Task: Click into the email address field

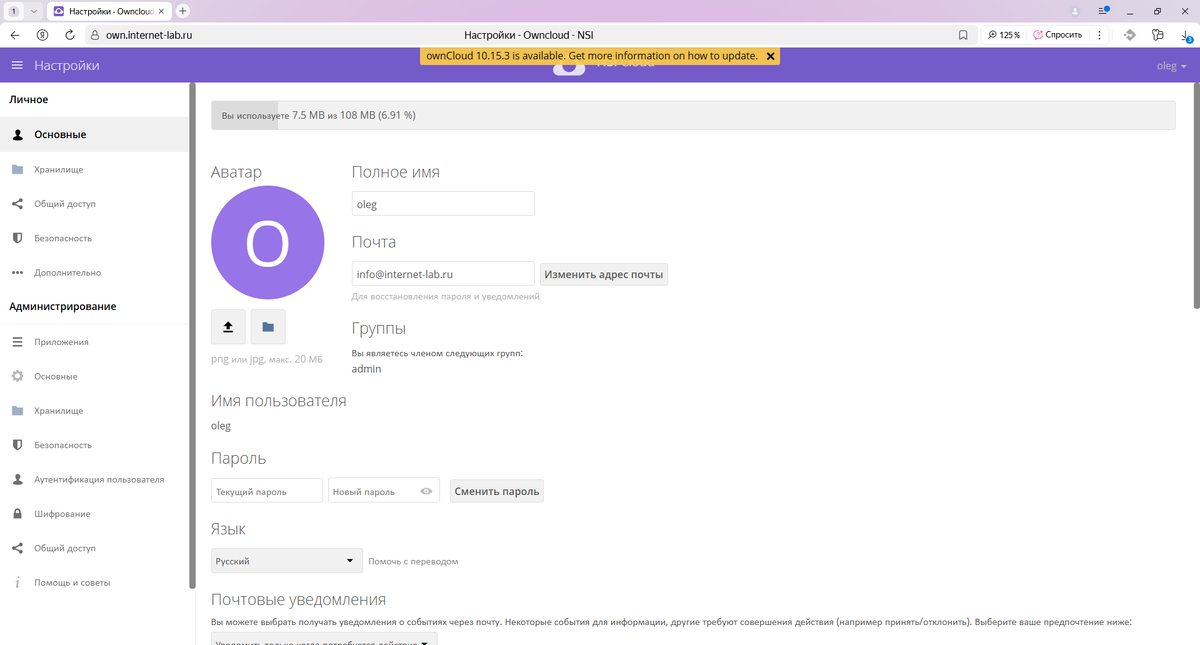Action: tap(443, 273)
